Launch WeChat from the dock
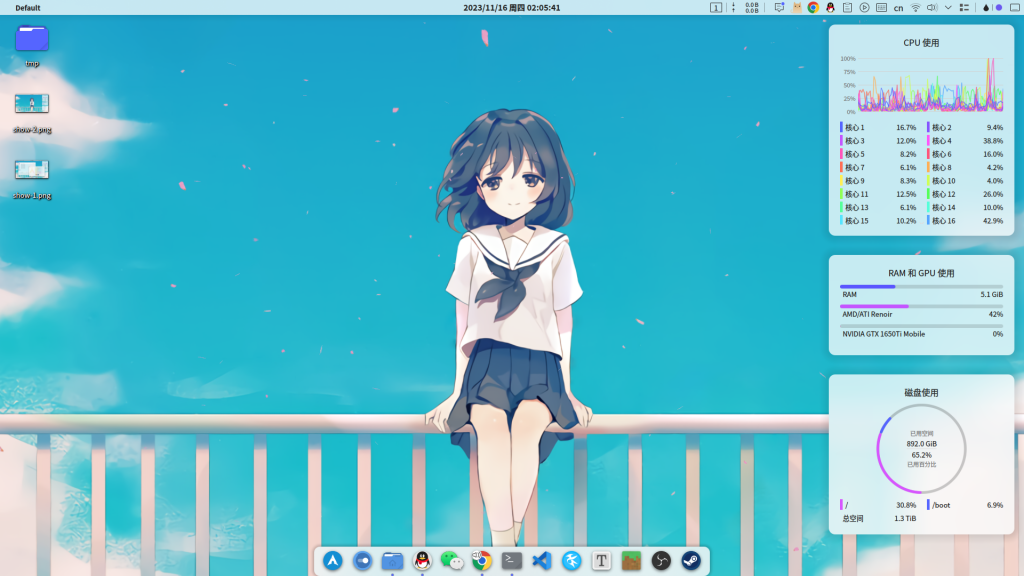 pos(452,560)
